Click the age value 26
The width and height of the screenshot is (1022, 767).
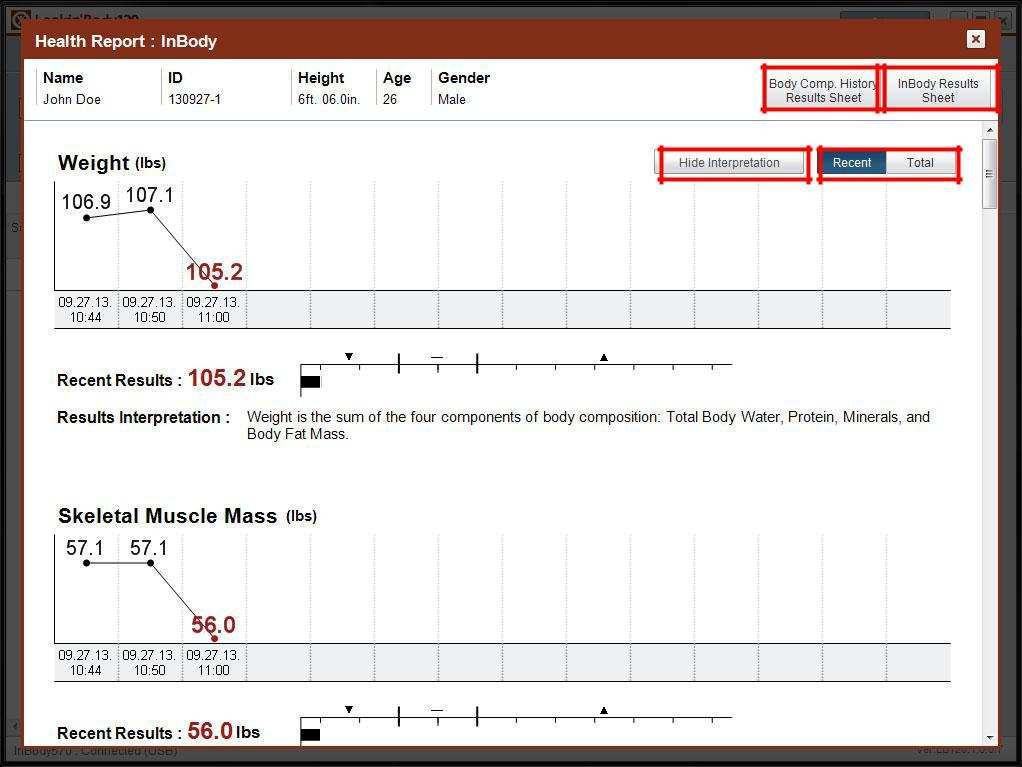[390, 99]
